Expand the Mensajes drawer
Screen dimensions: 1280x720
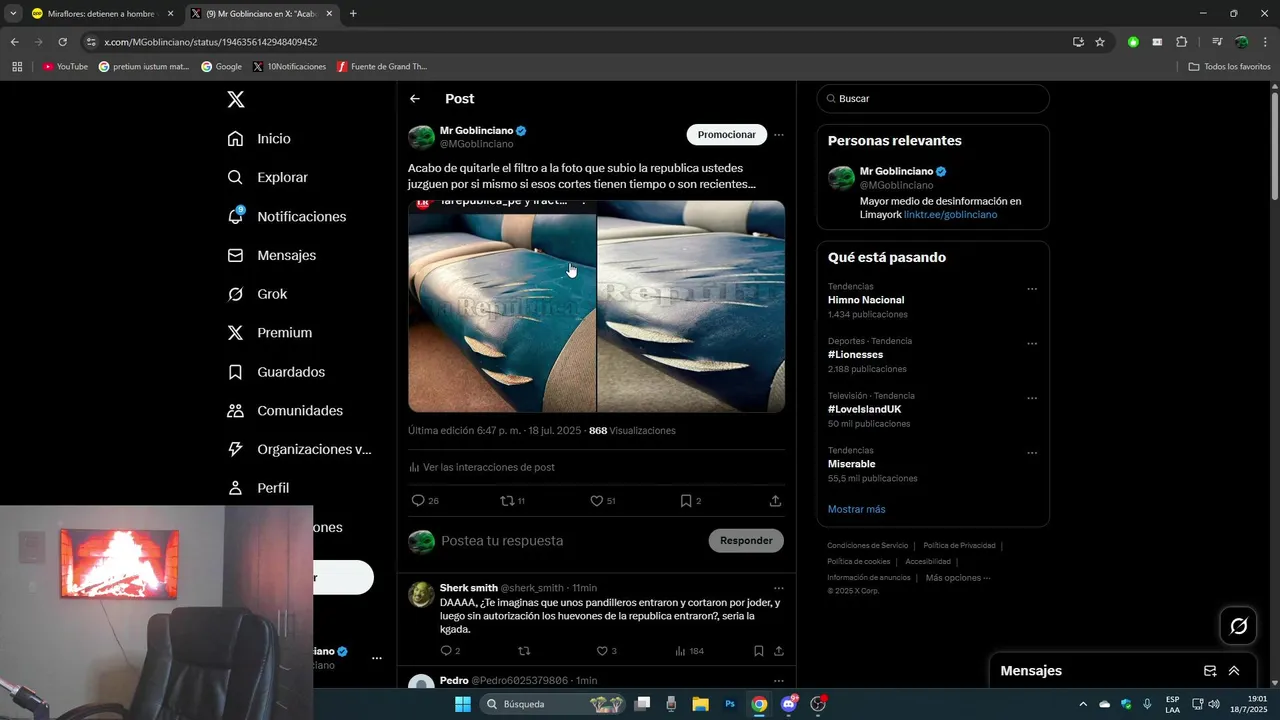(1234, 671)
